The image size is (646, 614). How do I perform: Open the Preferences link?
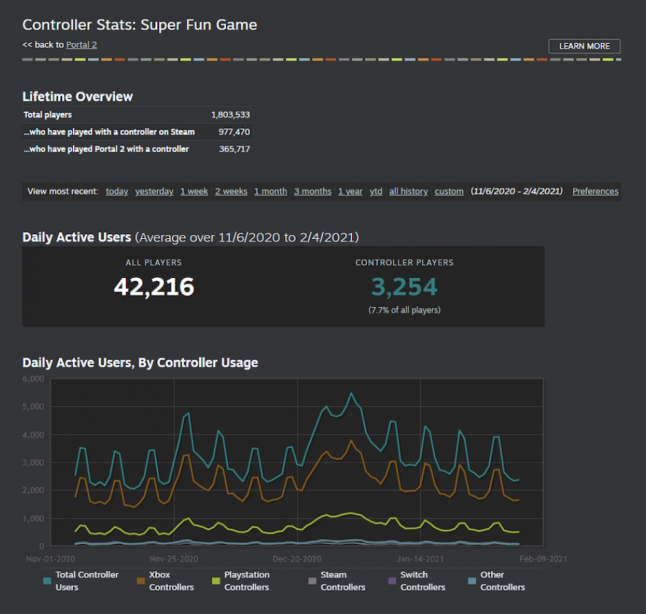(x=595, y=191)
